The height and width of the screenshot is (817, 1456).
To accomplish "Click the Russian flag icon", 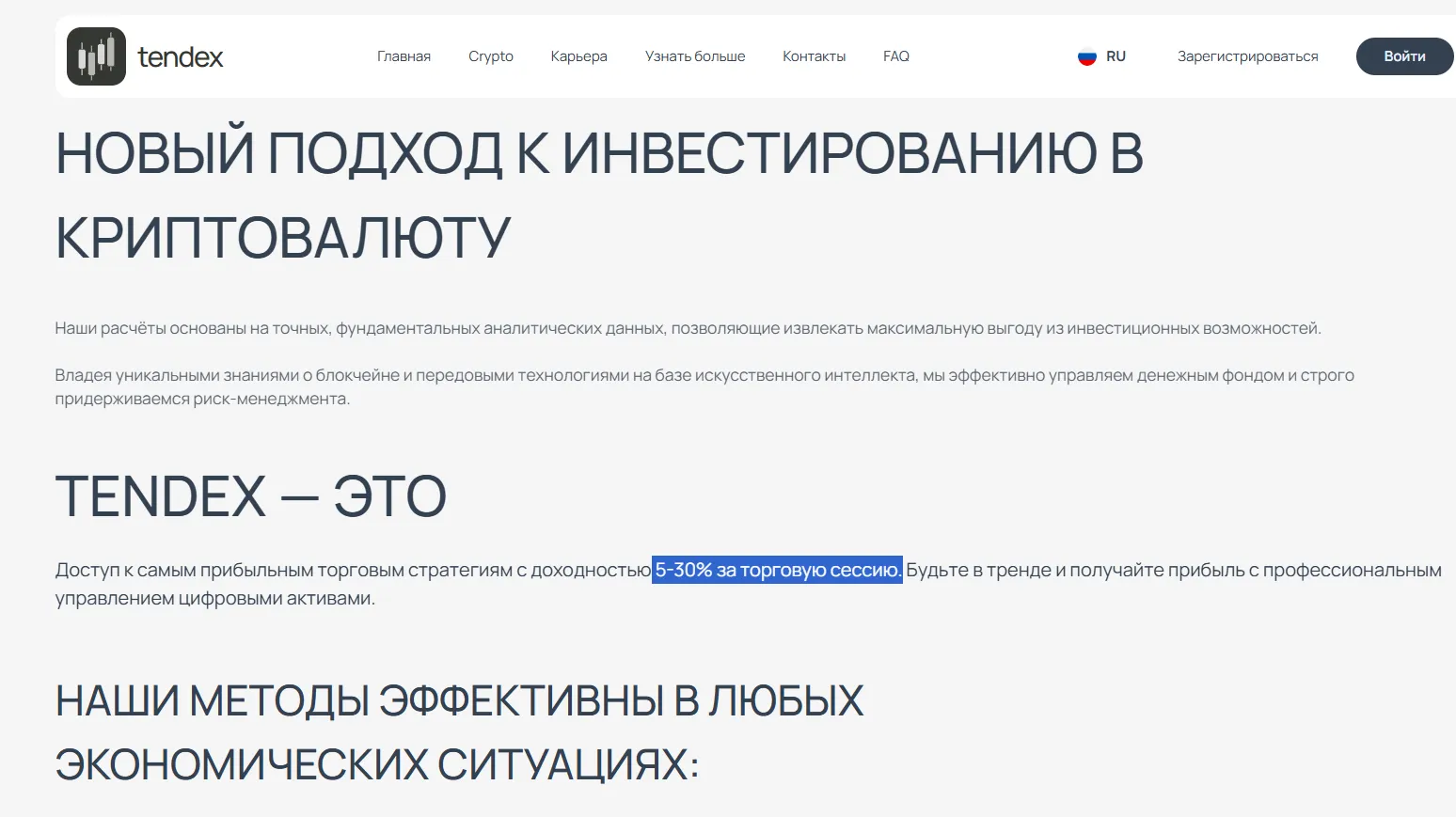I will pyautogui.click(x=1087, y=56).
